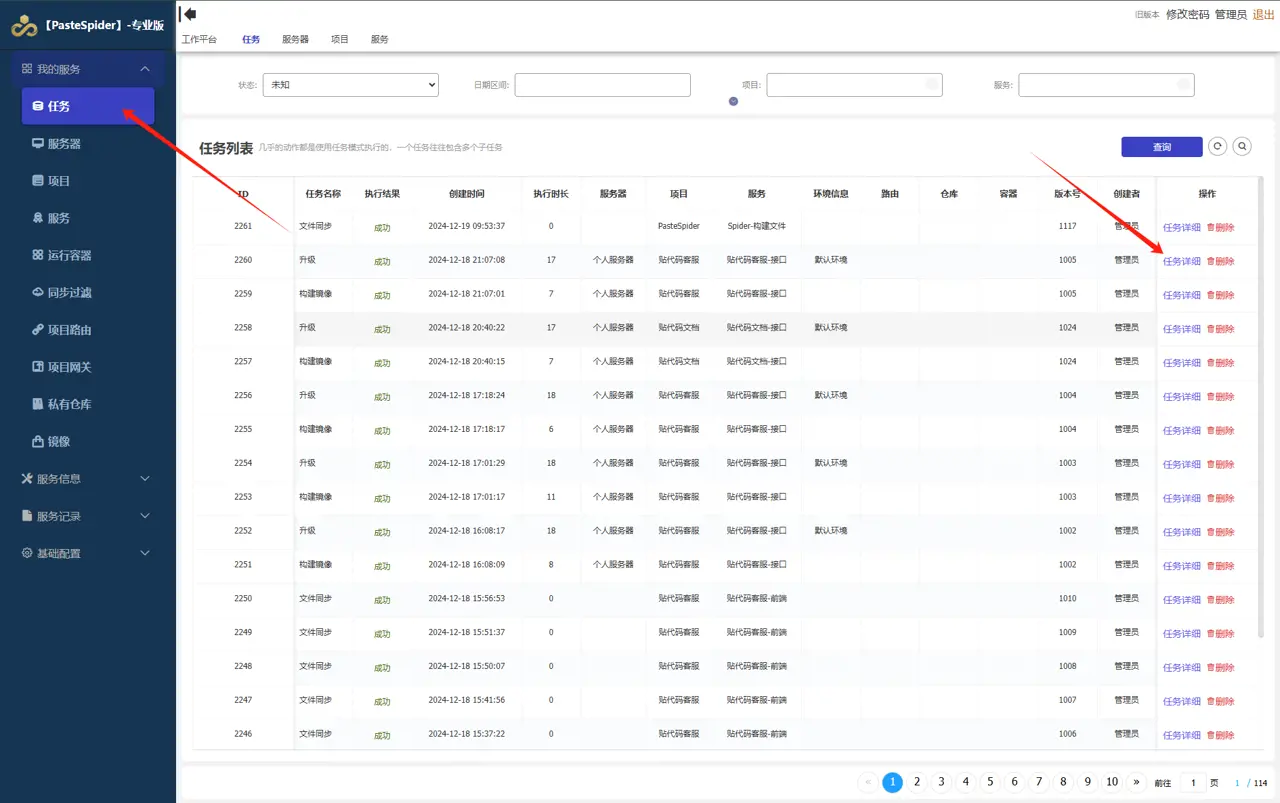The image size is (1280, 803).
Task: Expand the 服务记录 sidebar group
Action: coord(88,516)
